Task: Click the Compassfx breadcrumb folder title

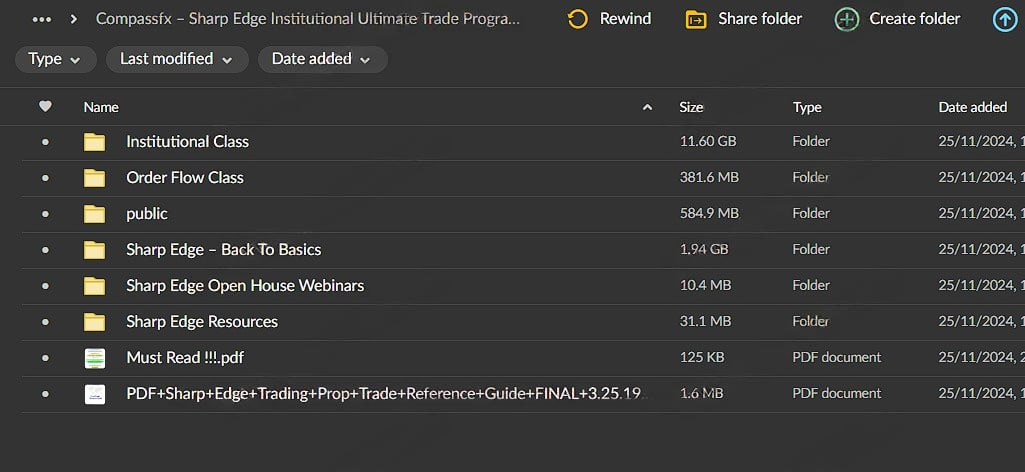Action: coord(308,19)
